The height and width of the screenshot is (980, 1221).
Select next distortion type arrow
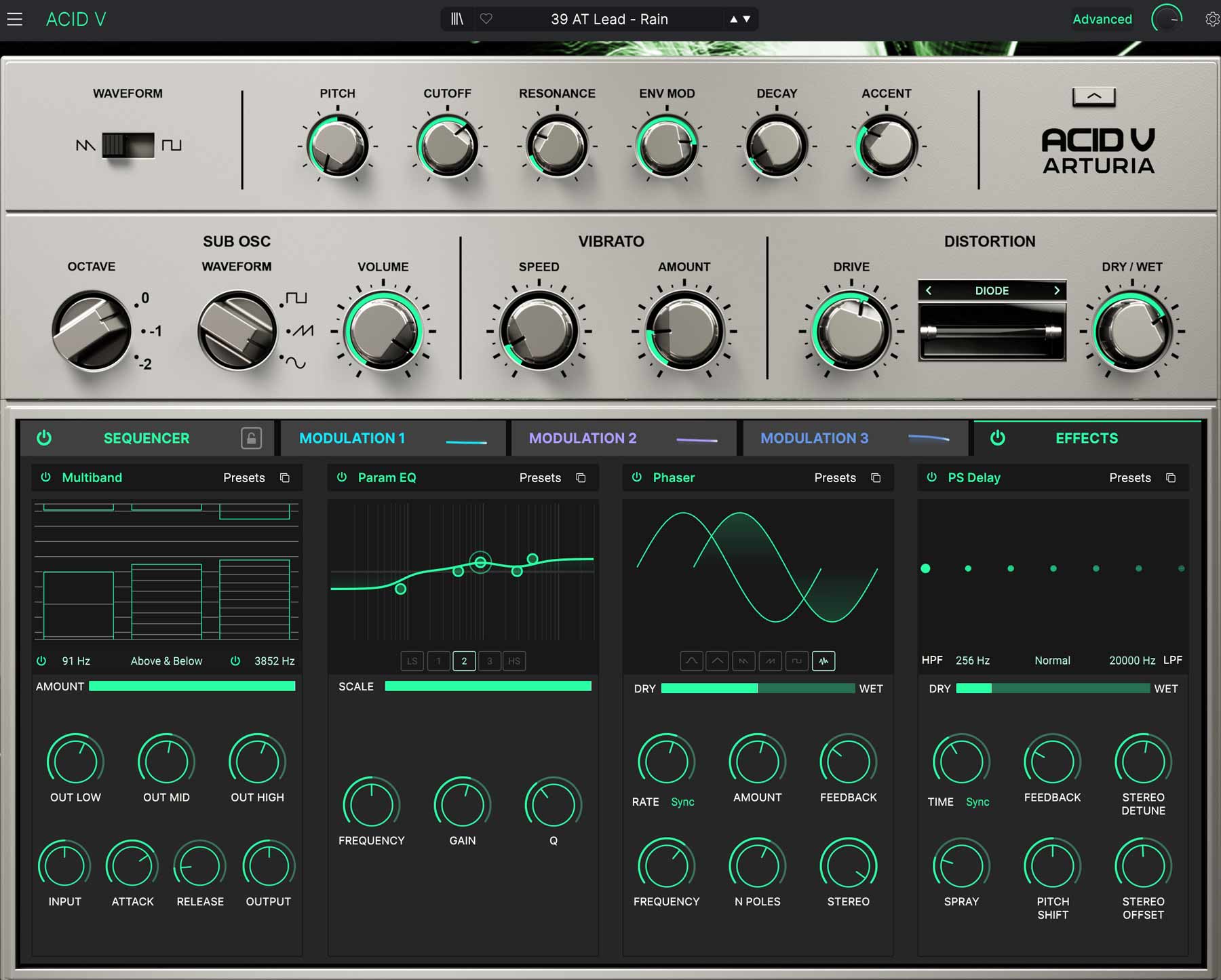(1056, 290)
